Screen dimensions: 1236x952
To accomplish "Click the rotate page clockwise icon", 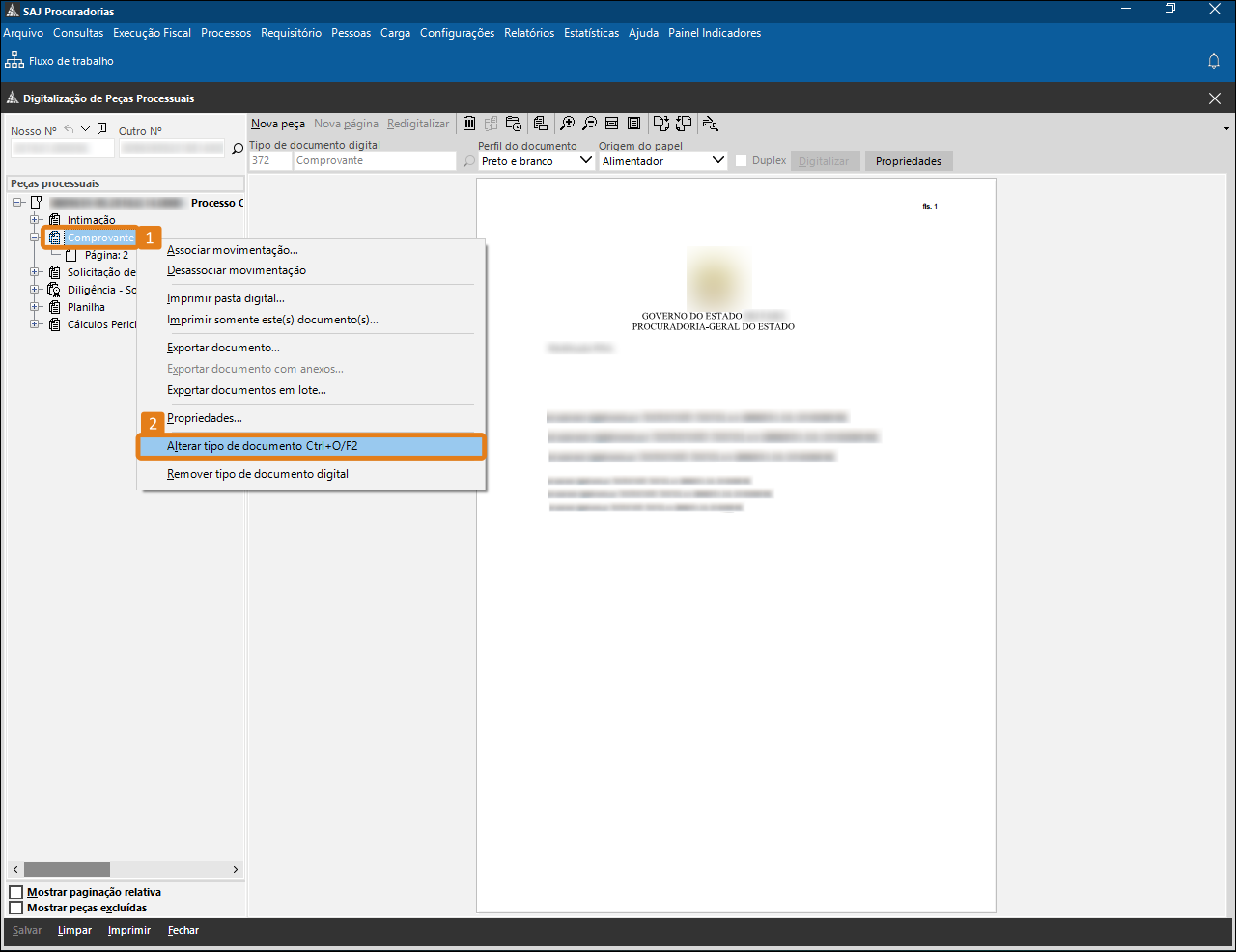I will pos(661,124).
